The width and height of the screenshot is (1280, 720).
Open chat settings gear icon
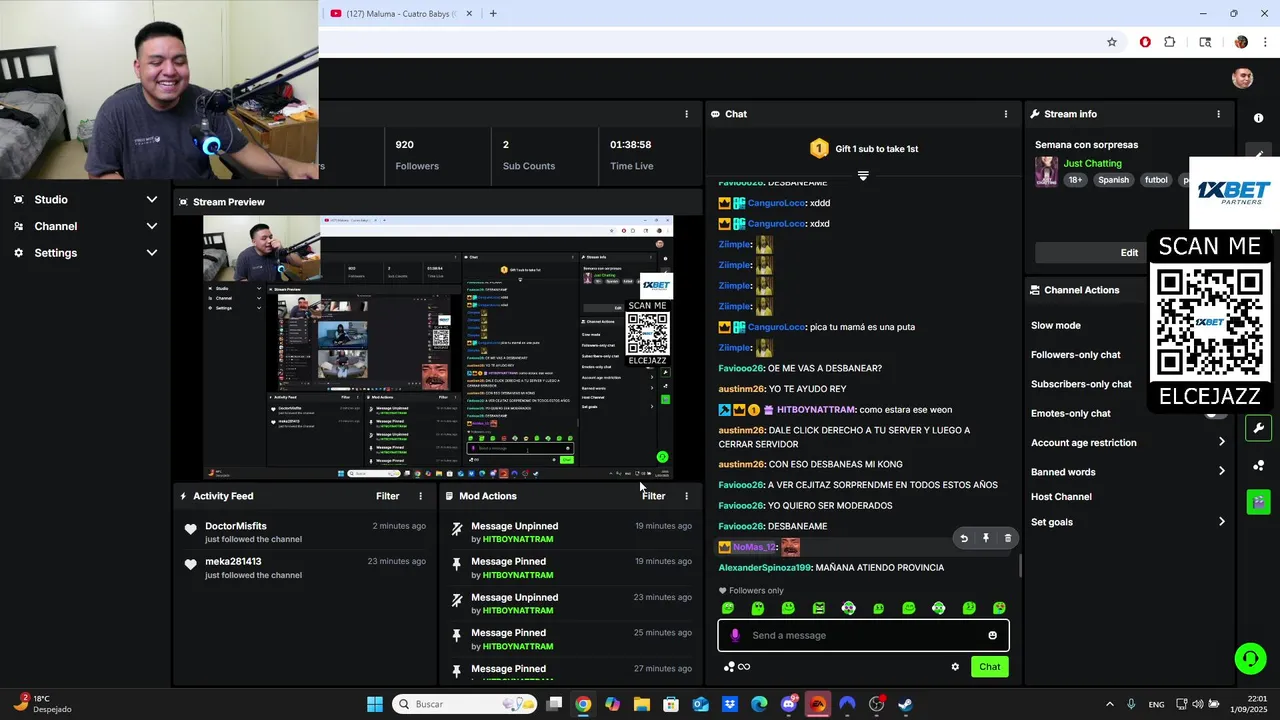(955, 667)
